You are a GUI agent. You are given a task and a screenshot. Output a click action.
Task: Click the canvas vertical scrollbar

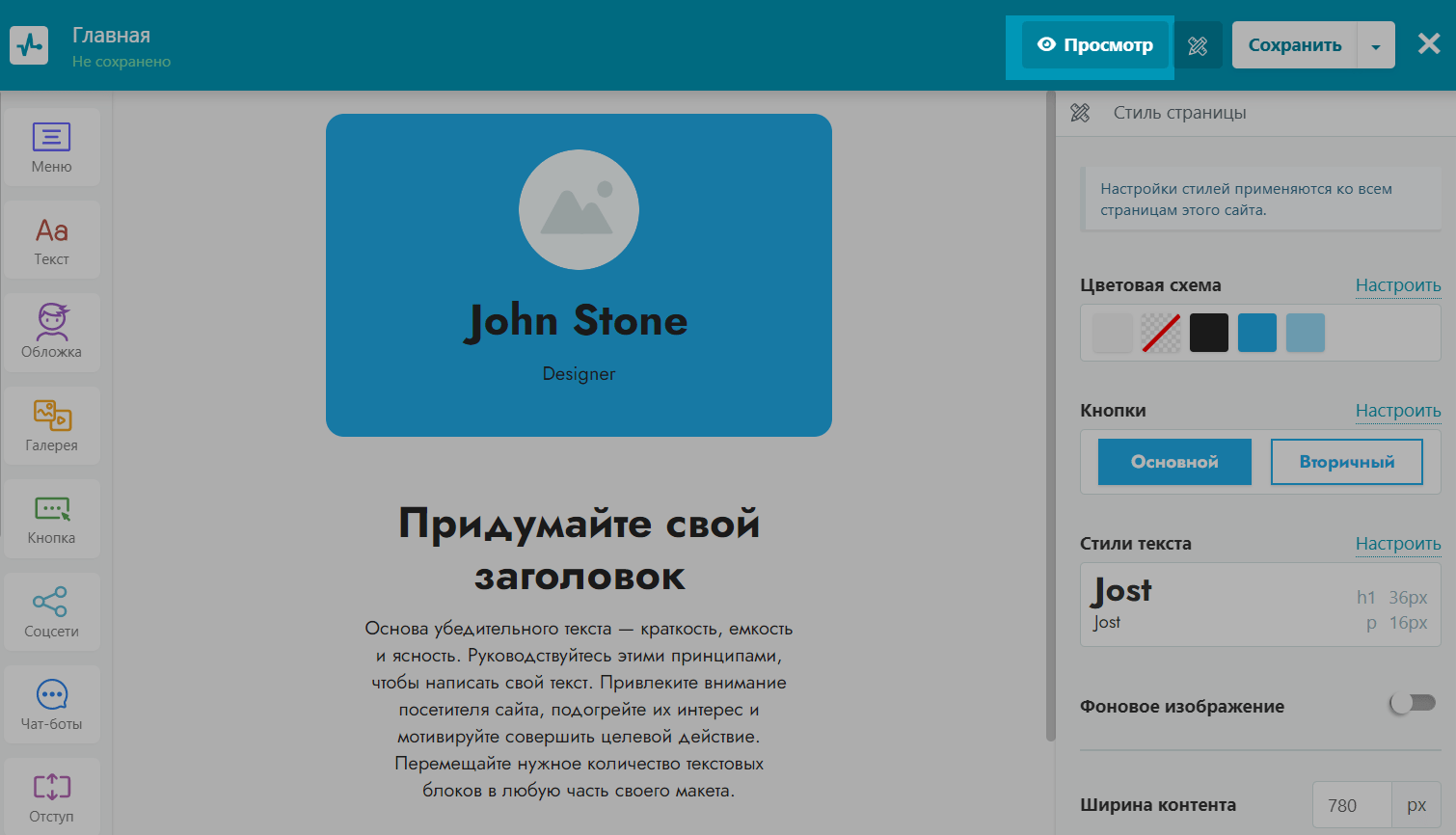[1051, 417]
